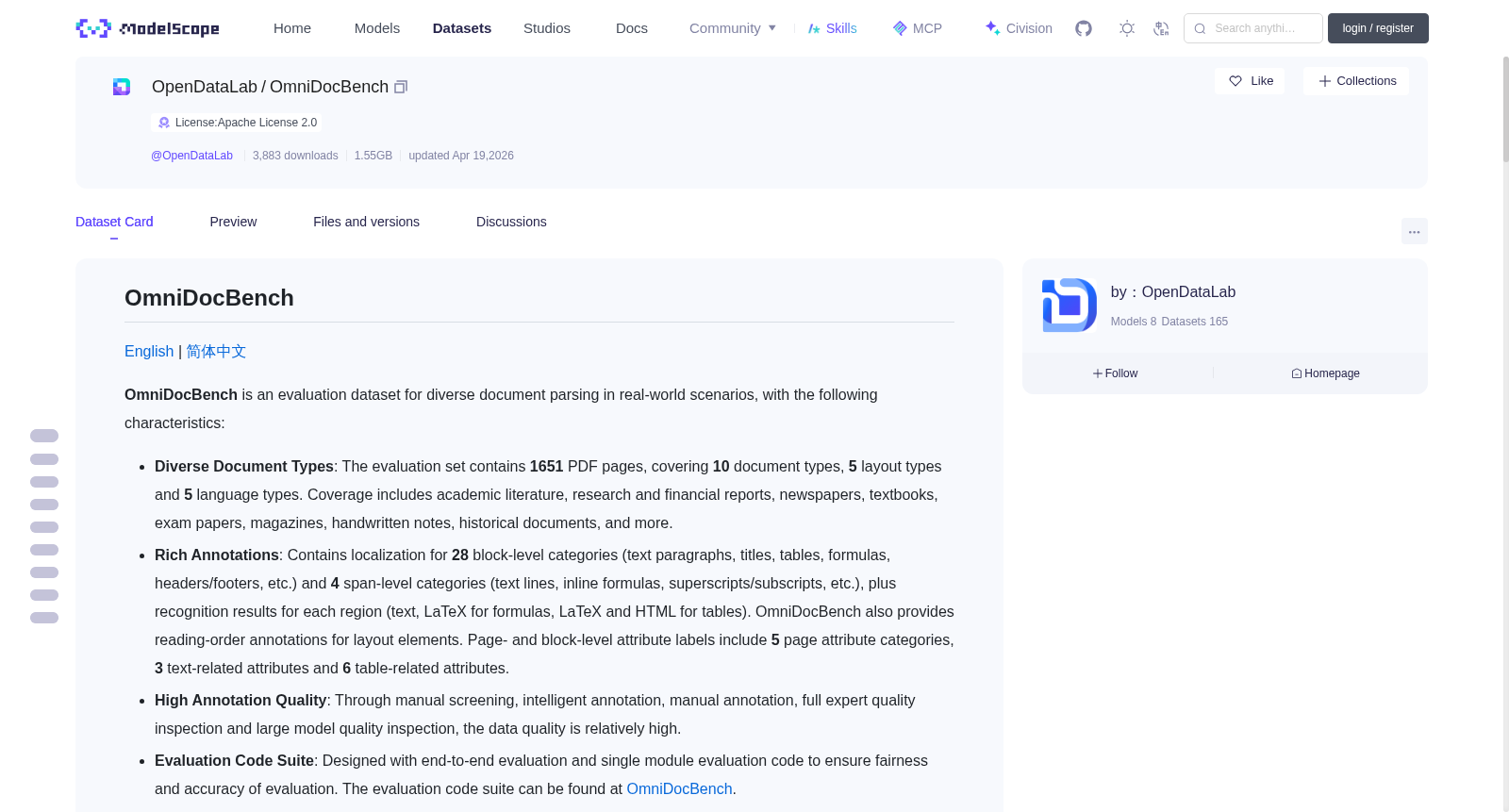Open the three-dot more options button
This screenshot has height=812, width=1509.
click(1415, 231)
